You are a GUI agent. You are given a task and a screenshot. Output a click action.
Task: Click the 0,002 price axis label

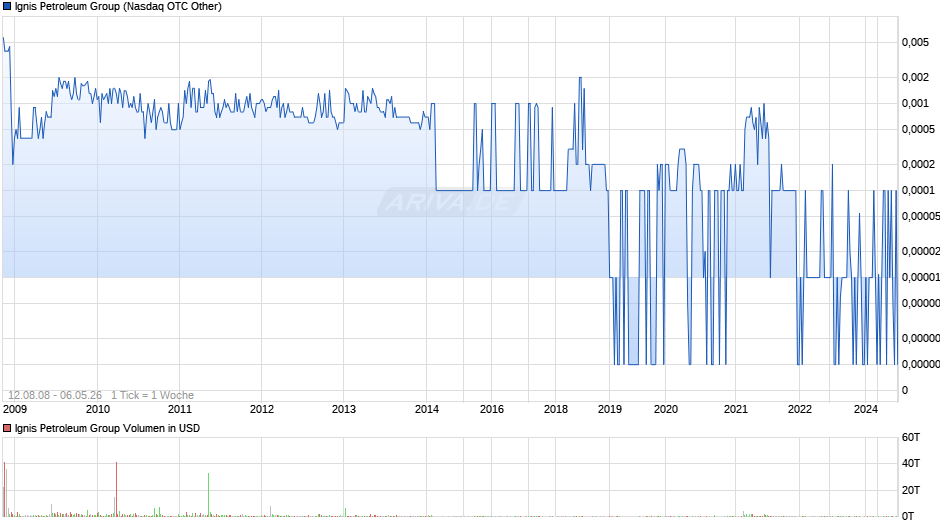[915, 77]
